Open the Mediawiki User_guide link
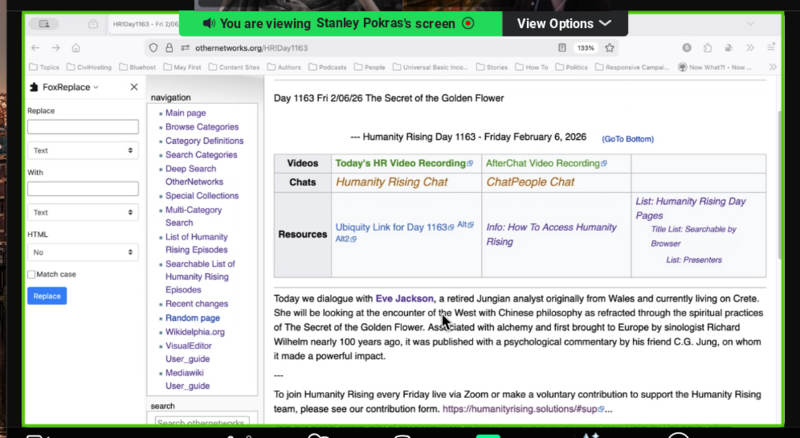800x438 pixels. point(187,379)
